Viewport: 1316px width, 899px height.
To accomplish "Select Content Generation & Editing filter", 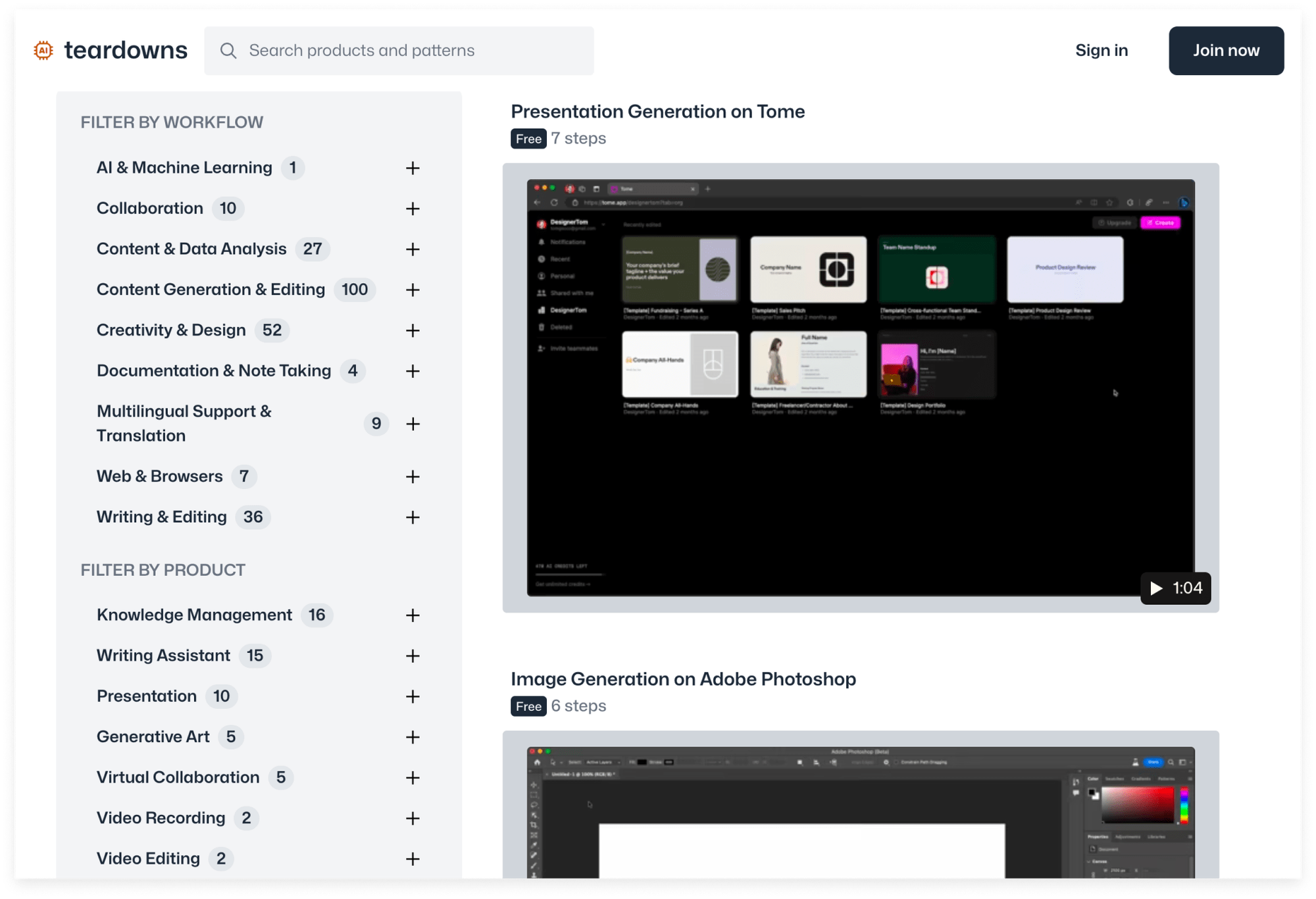I will [211, 290].
